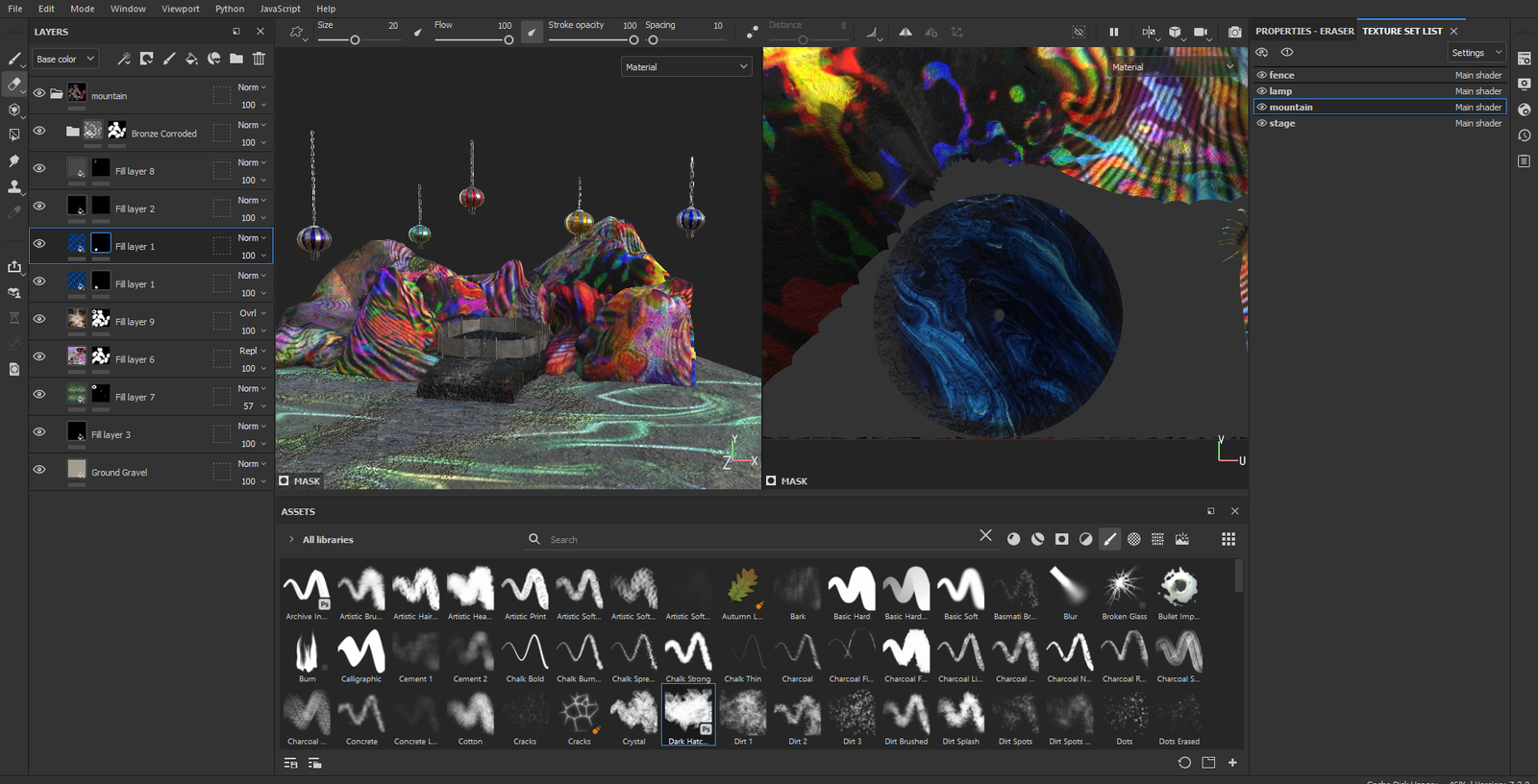Open the Viewport menu

180,9
